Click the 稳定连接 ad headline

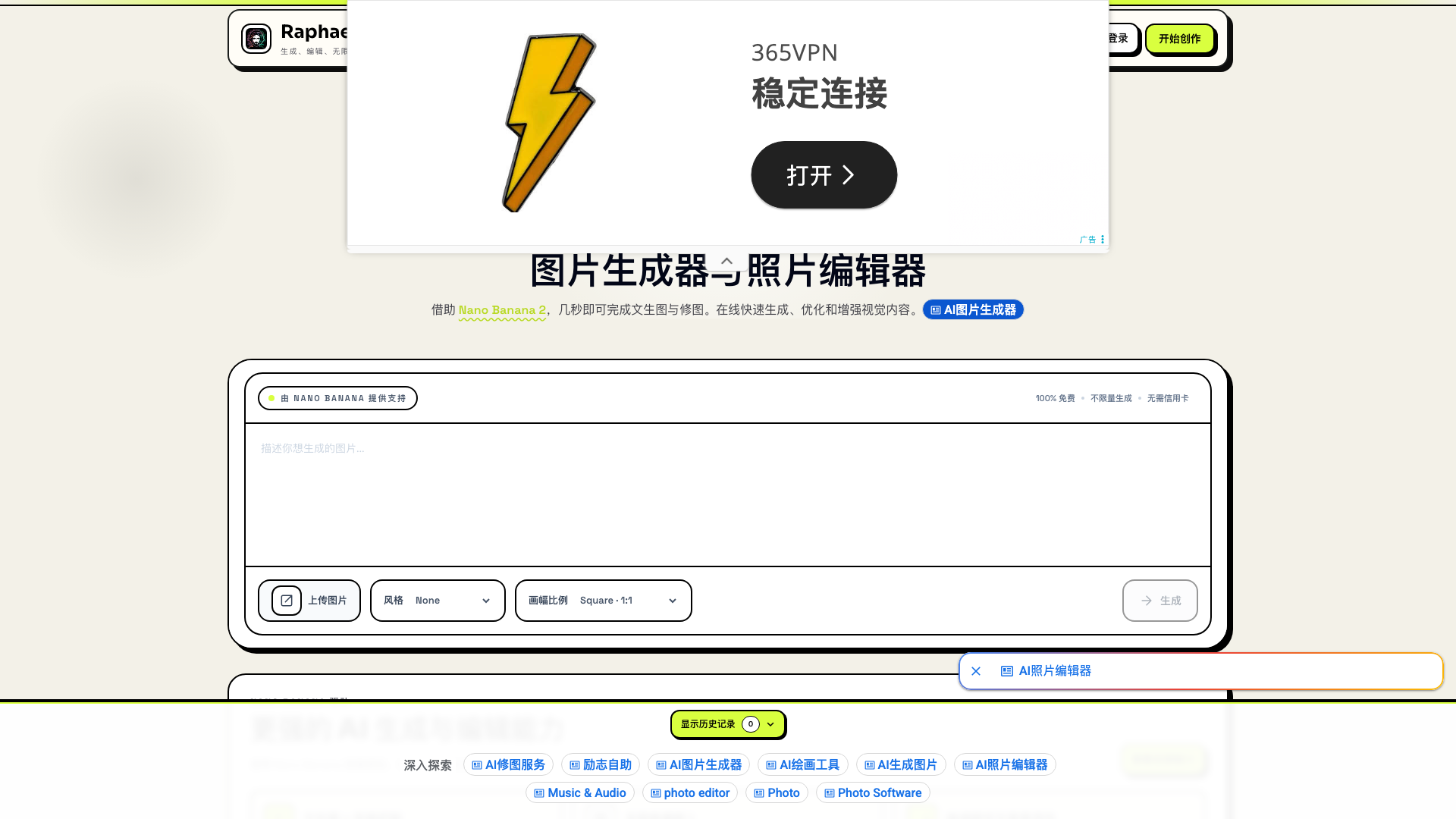point(819,94)
